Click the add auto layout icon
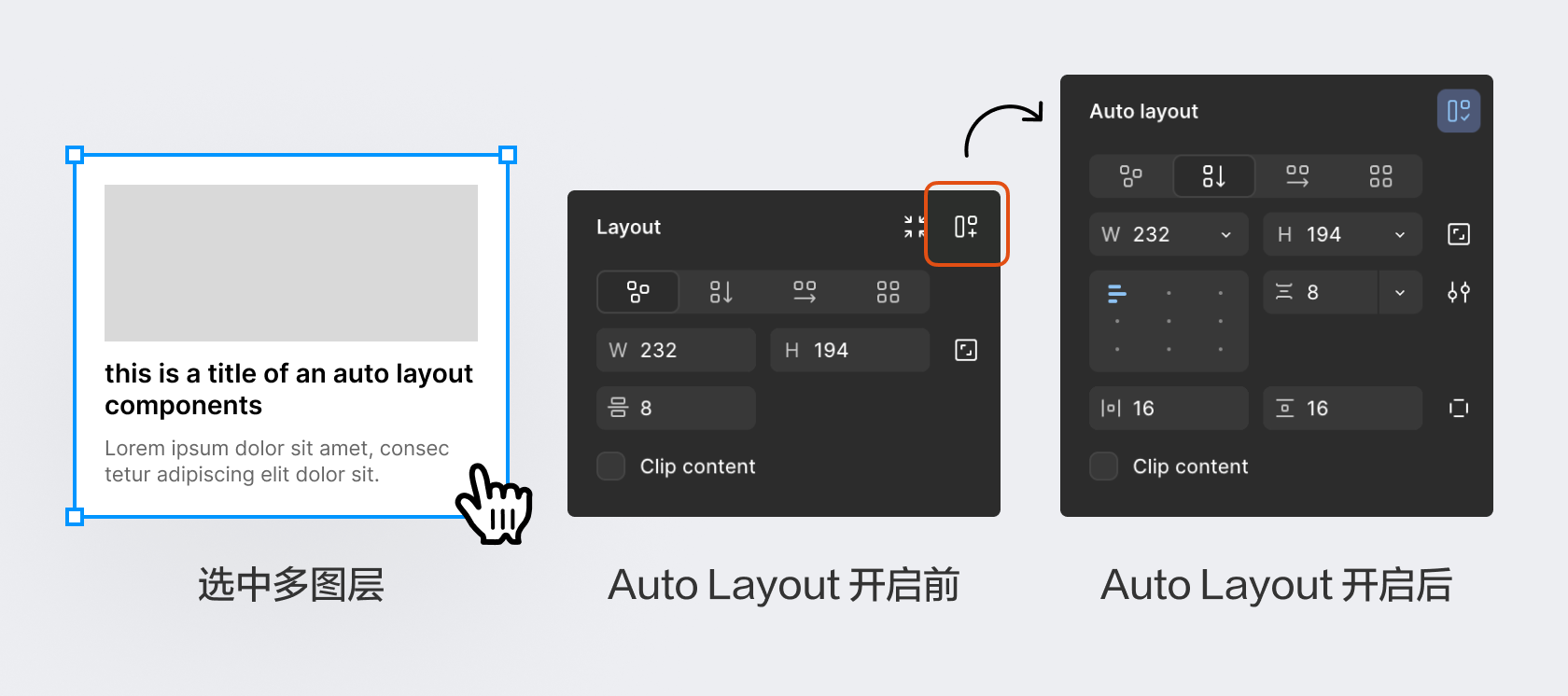The image size is (1568, 696). [x=966, y=227]
